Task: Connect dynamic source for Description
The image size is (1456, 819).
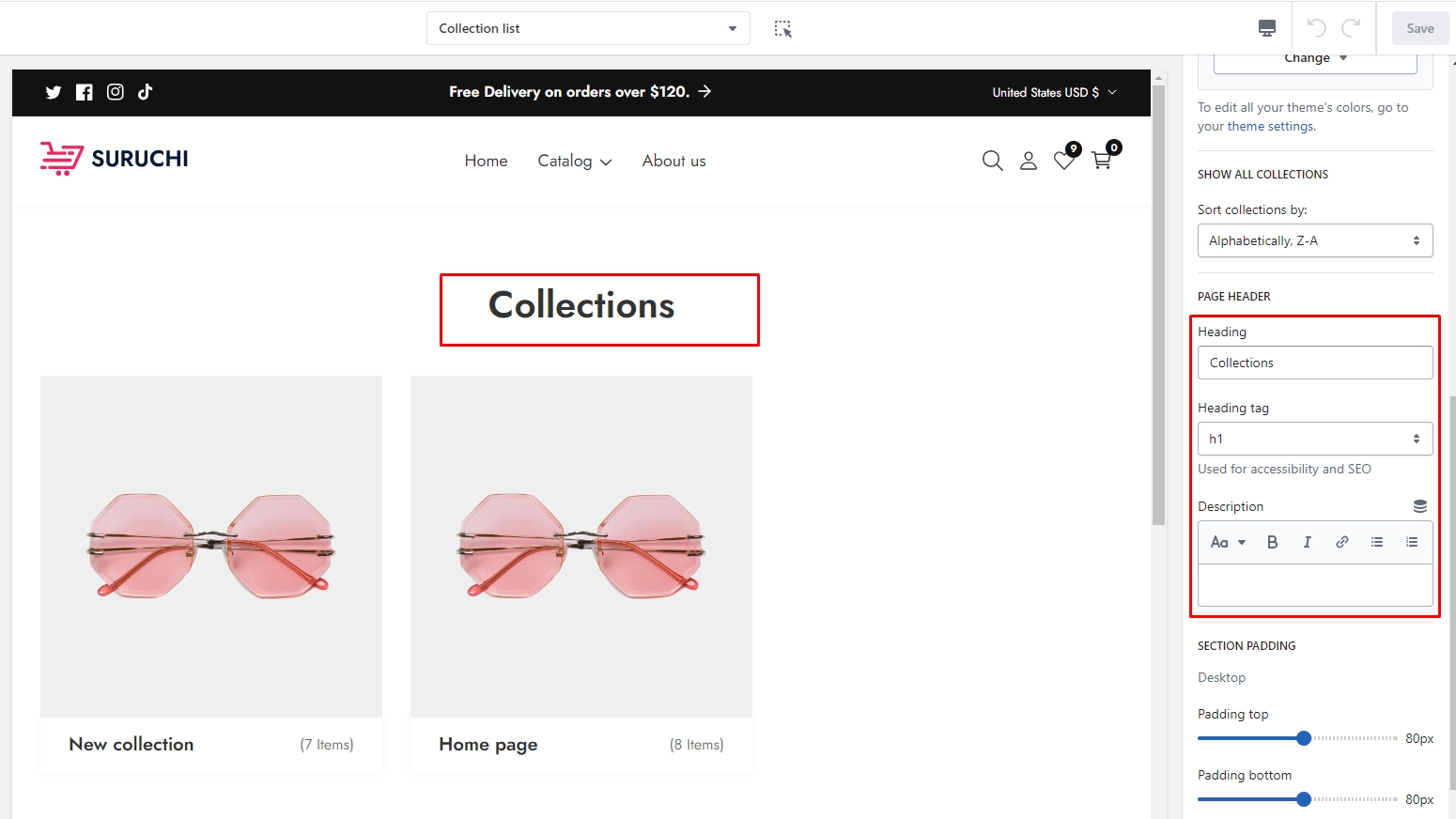Action: tap(1420, 506)
